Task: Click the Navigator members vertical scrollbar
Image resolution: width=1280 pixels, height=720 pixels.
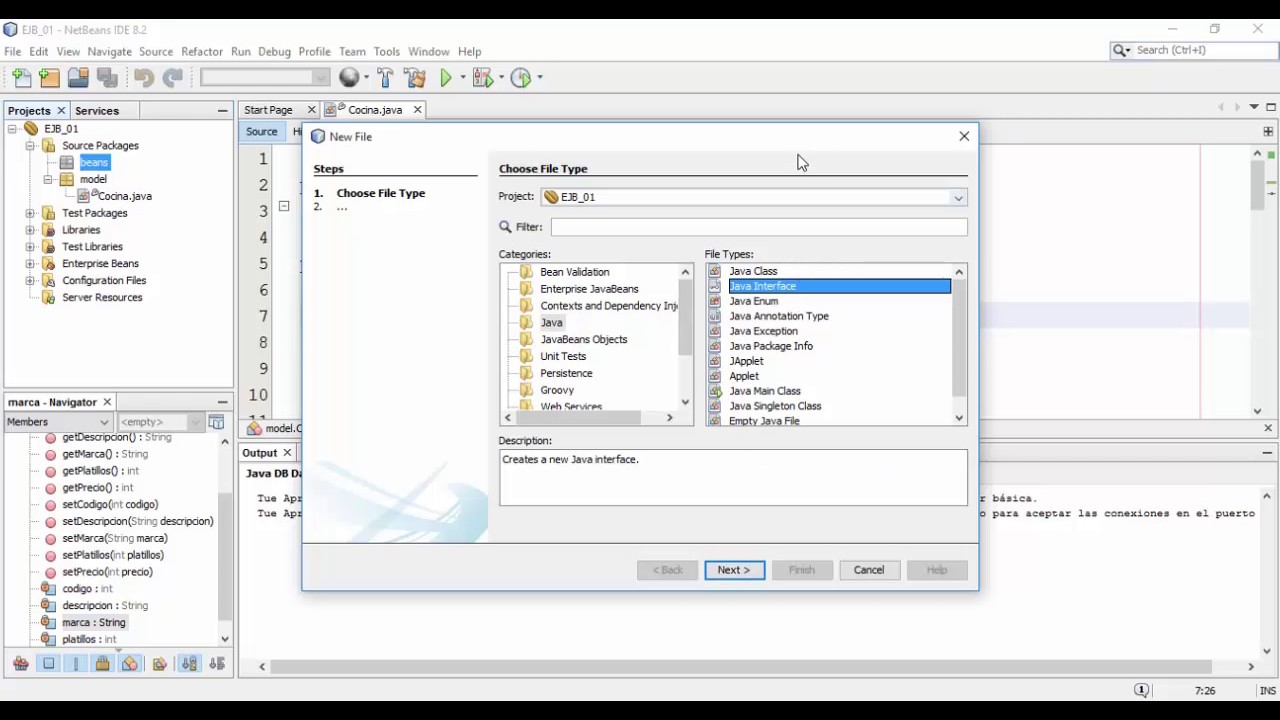Action: pyautogui.click(x=225, y=540)
